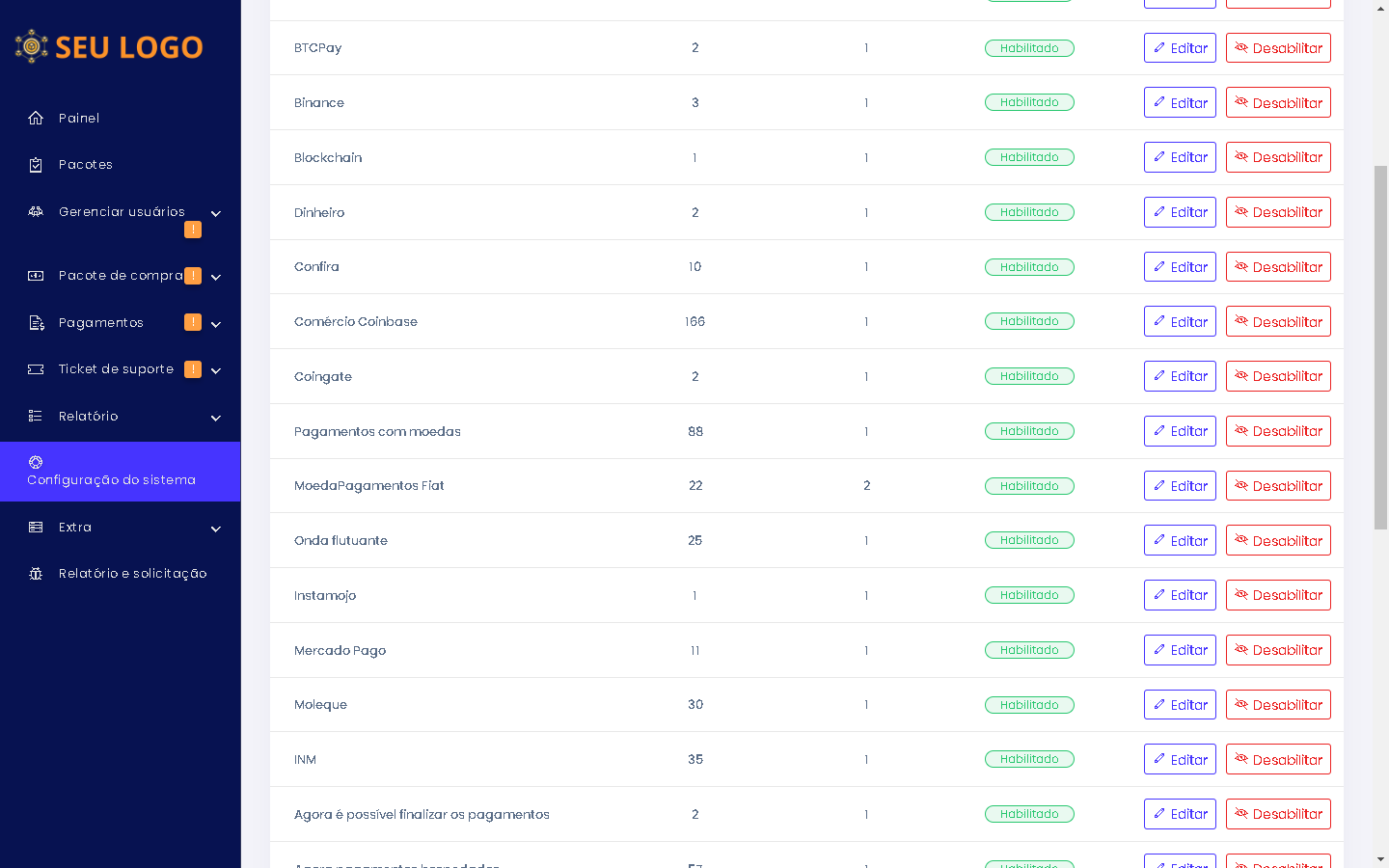Open the Pacotes menu item
The width and height of the screenshot is (1389, 868).
pyautogui.click(x=86, y=165)
